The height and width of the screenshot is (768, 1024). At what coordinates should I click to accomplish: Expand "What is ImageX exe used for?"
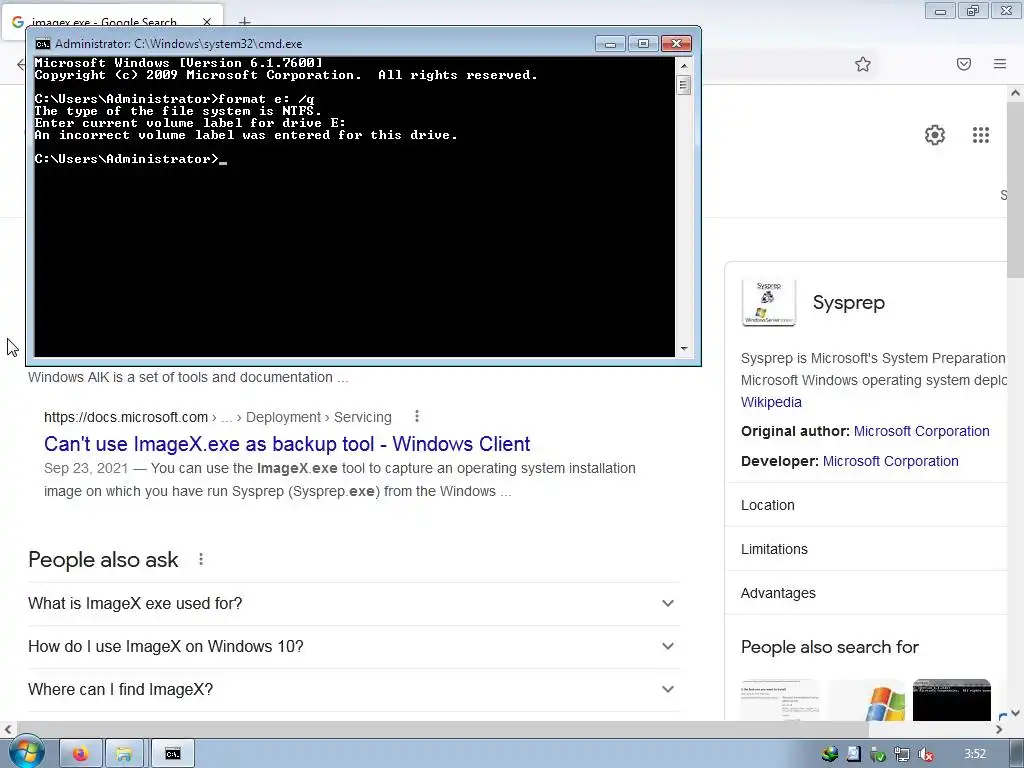[x=354, y=603]
